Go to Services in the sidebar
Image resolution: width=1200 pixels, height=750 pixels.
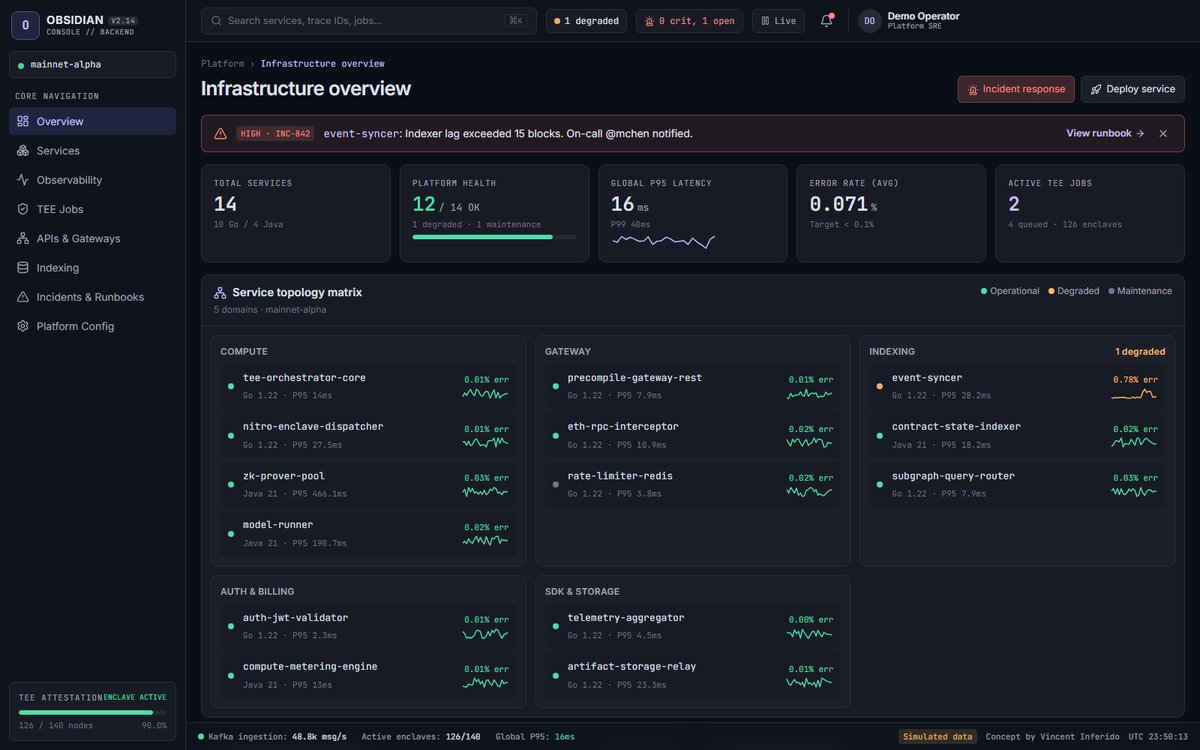pos(92,150)
